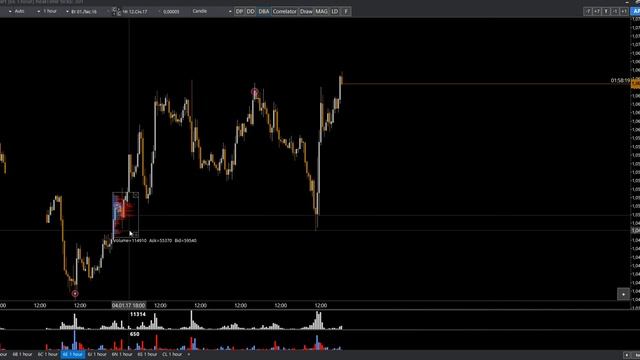Click the bottom corner handle of profile box
The image size is (640, 360).
pos(136,234)
